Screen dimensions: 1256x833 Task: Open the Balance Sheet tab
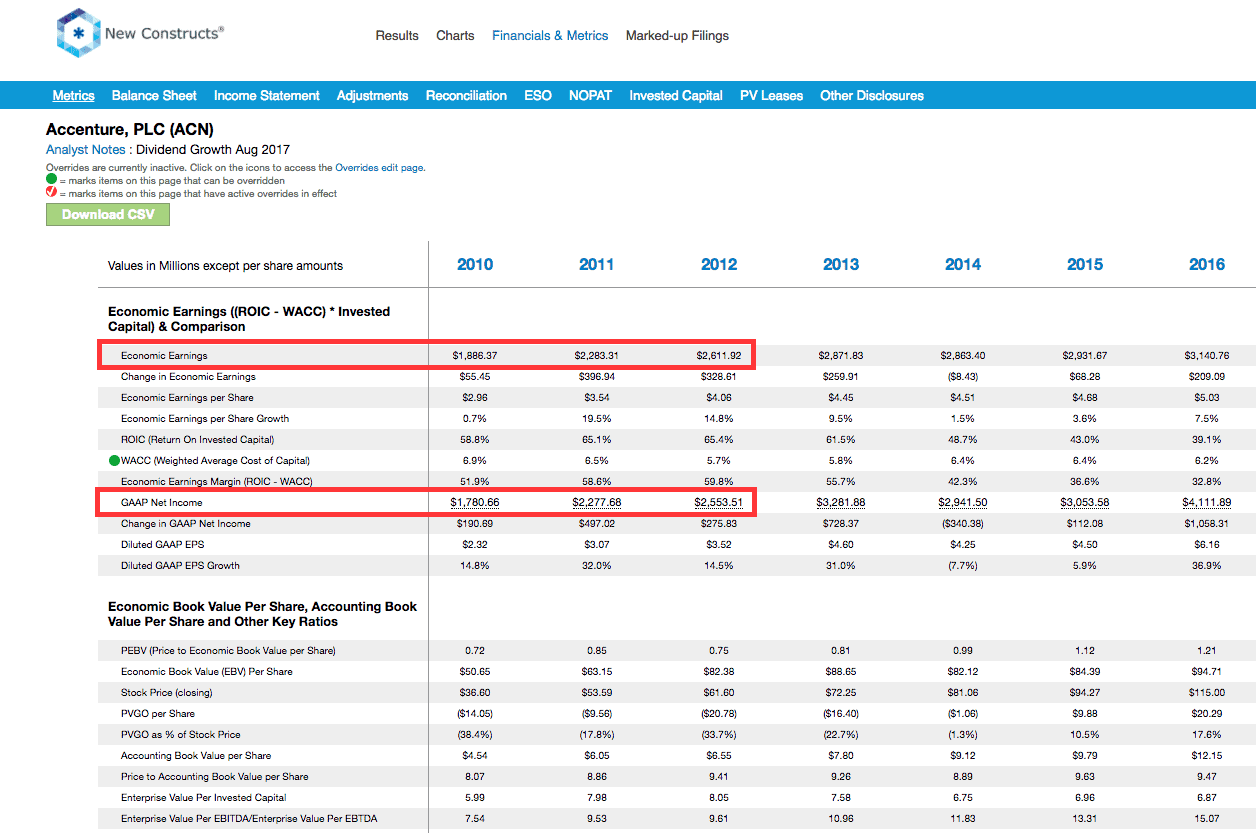tap(154, 96)
